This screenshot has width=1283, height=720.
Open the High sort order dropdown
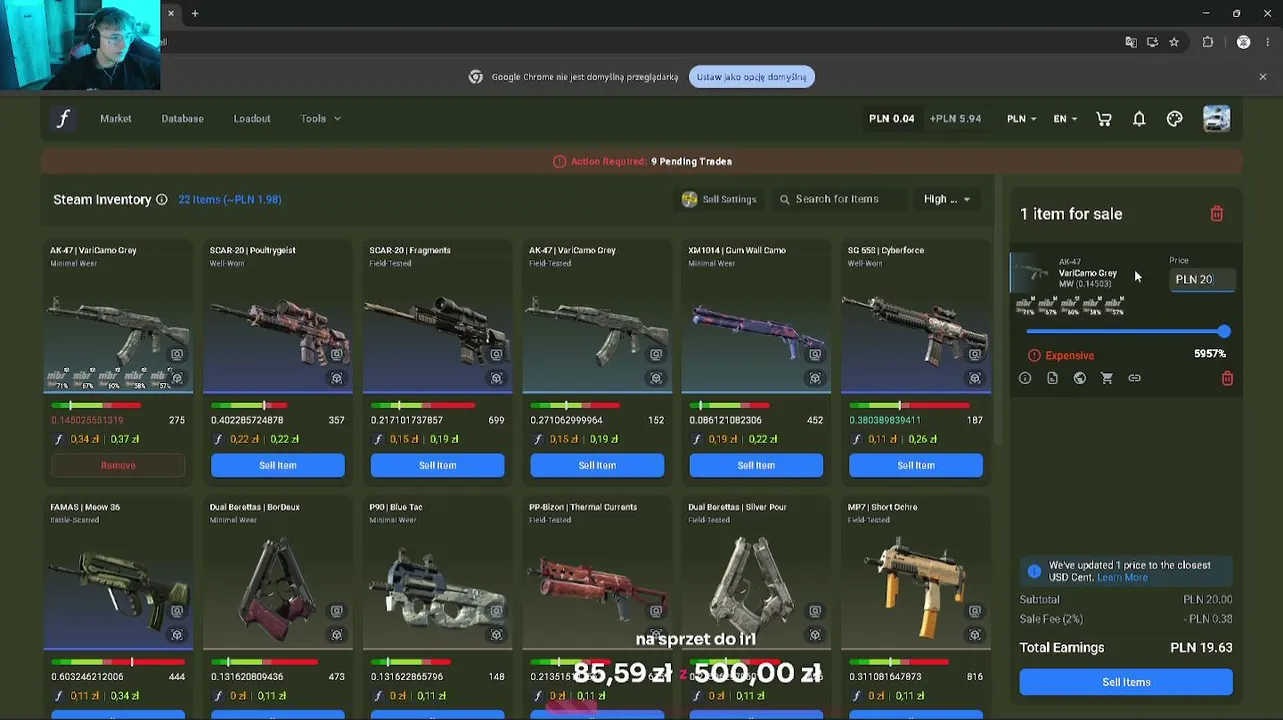[947, 199]
